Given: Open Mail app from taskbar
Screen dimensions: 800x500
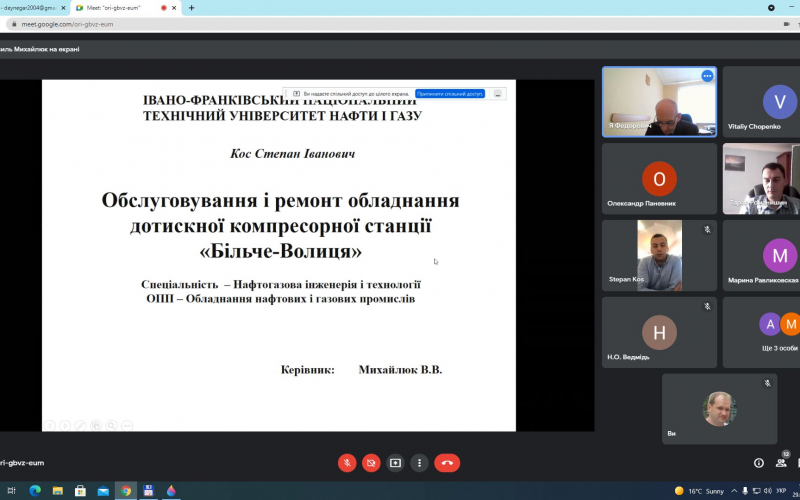Looking at the screenshot, I should [x=103, y=491].
